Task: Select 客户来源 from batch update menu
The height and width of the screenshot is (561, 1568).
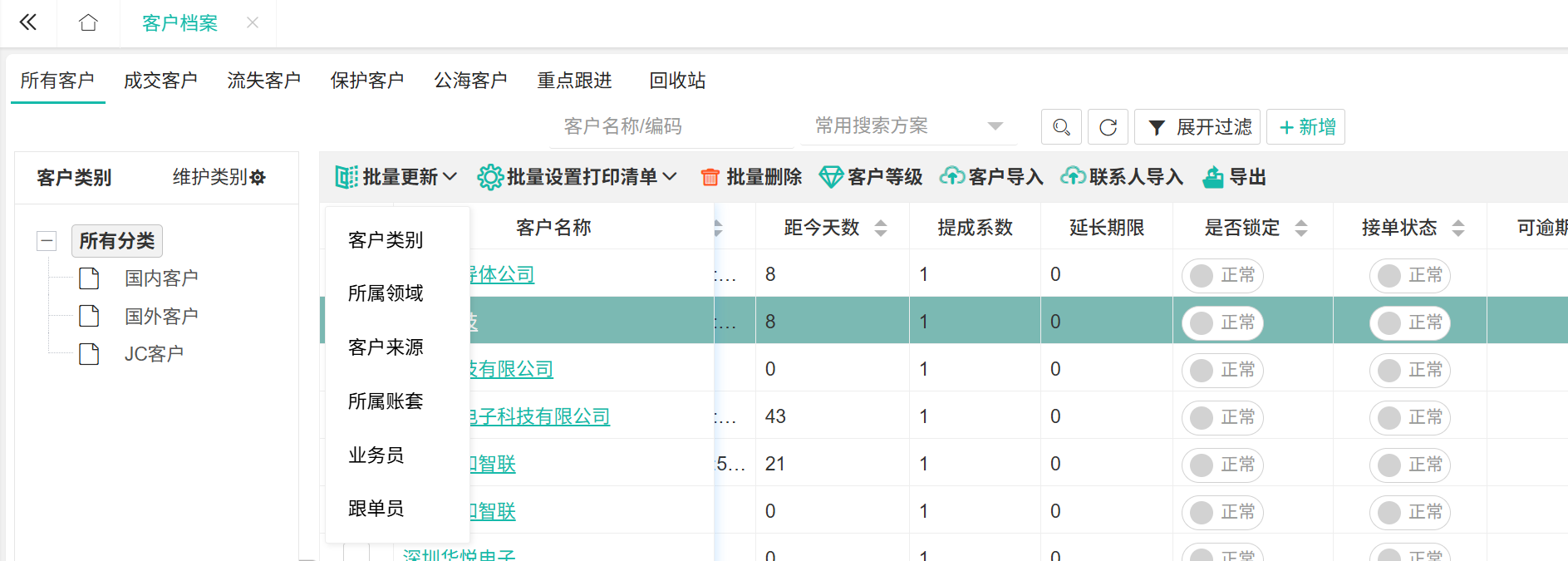Action: [386, 347]
